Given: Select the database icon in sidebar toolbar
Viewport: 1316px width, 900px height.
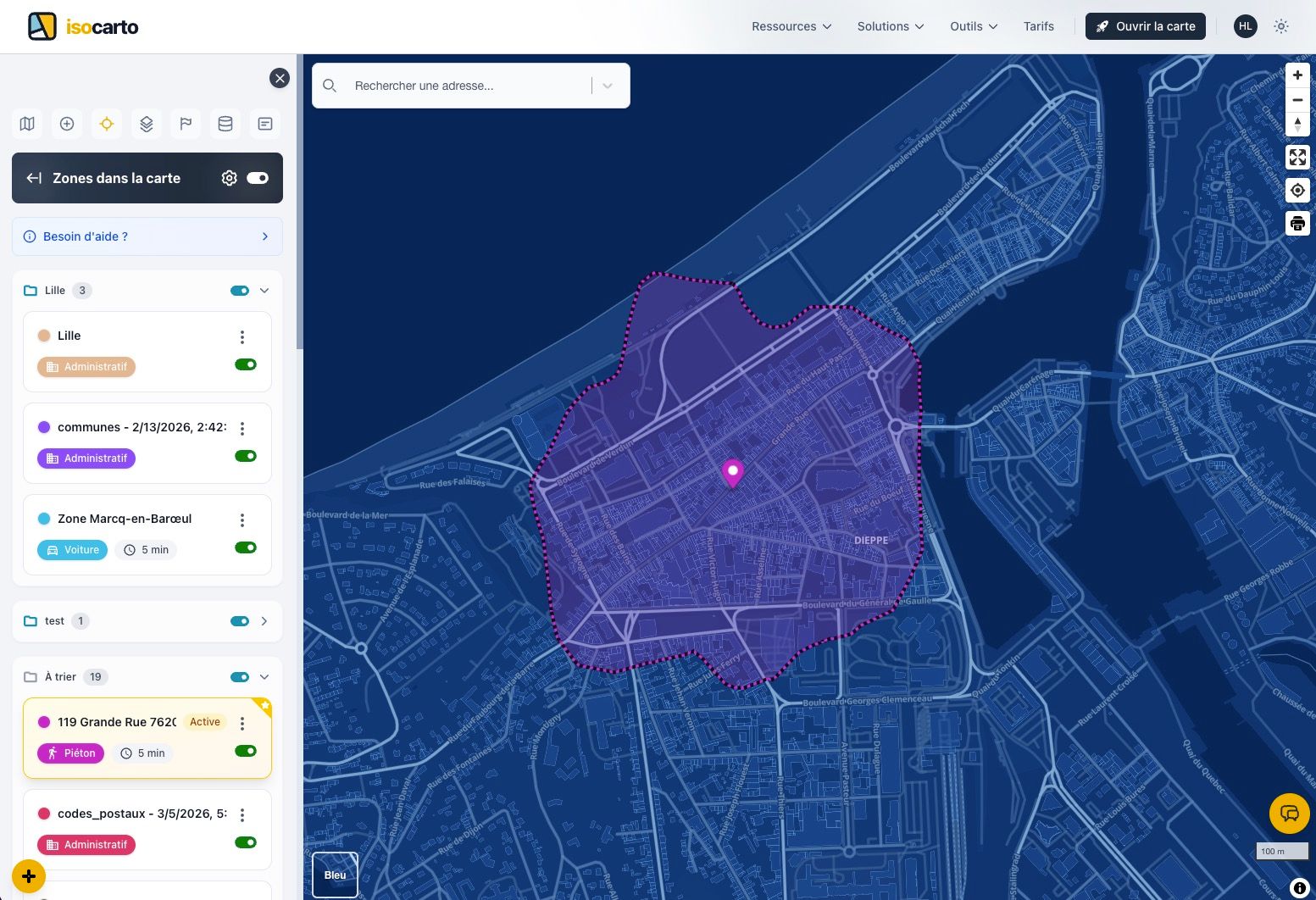Looking at the screenshot, I should tap(225, 124).
